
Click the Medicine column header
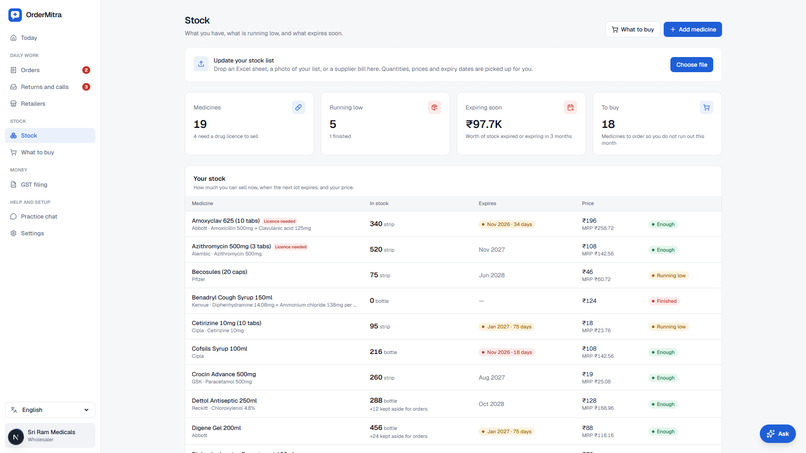203,204
